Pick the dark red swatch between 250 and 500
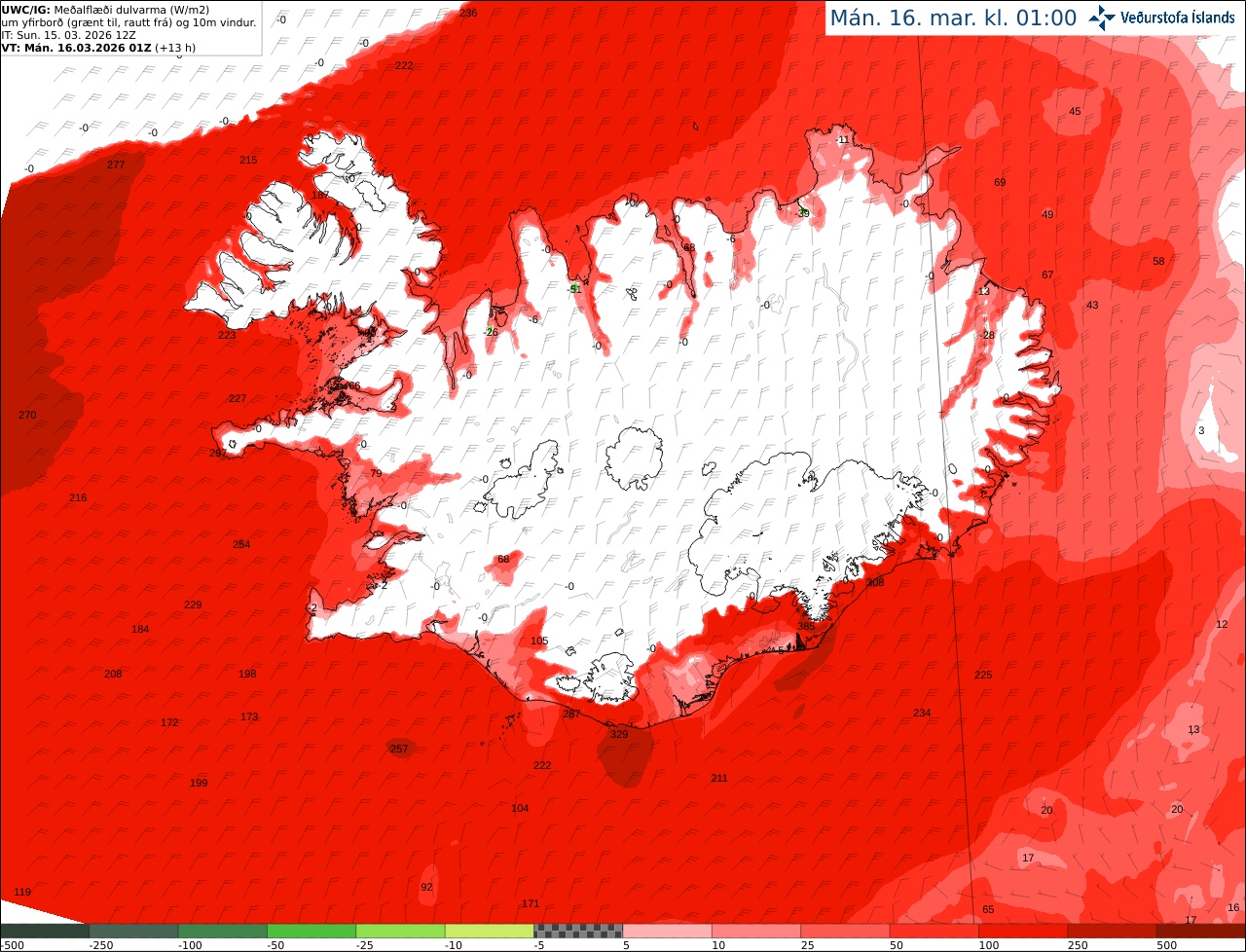Viewport: 1246px width, 952px height. (x=1113, y=931)
